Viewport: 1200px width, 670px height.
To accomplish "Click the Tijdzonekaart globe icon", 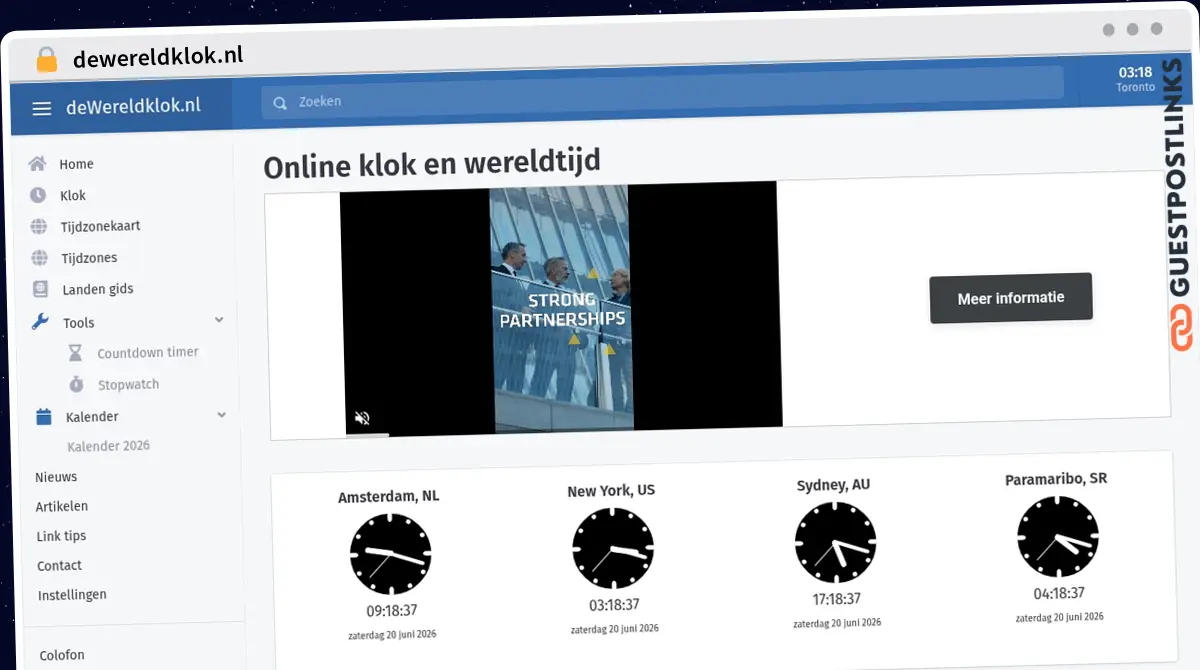I will pyautogui.click(x=39, y=227).
